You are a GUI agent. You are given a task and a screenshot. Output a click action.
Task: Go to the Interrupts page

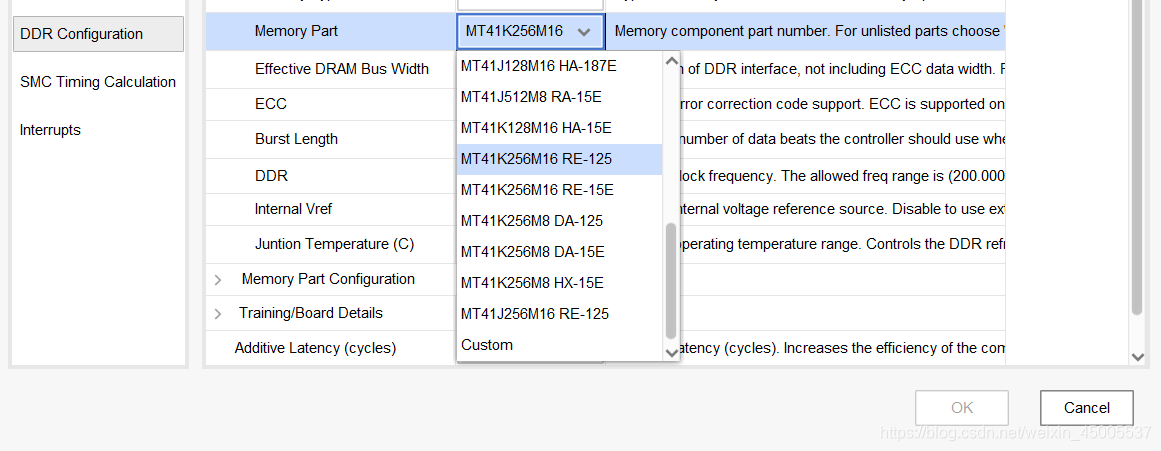tap(50, 130)
